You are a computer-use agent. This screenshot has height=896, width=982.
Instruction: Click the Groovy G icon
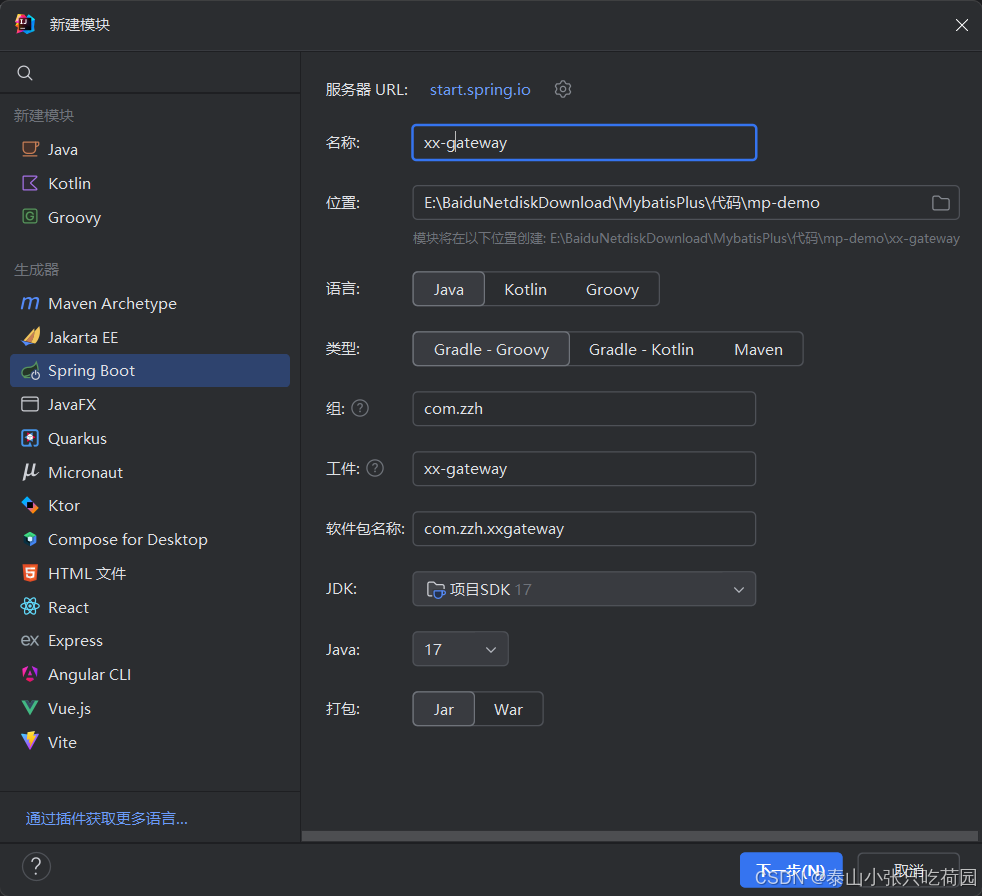pyautogui.click(x=30, y=217)
